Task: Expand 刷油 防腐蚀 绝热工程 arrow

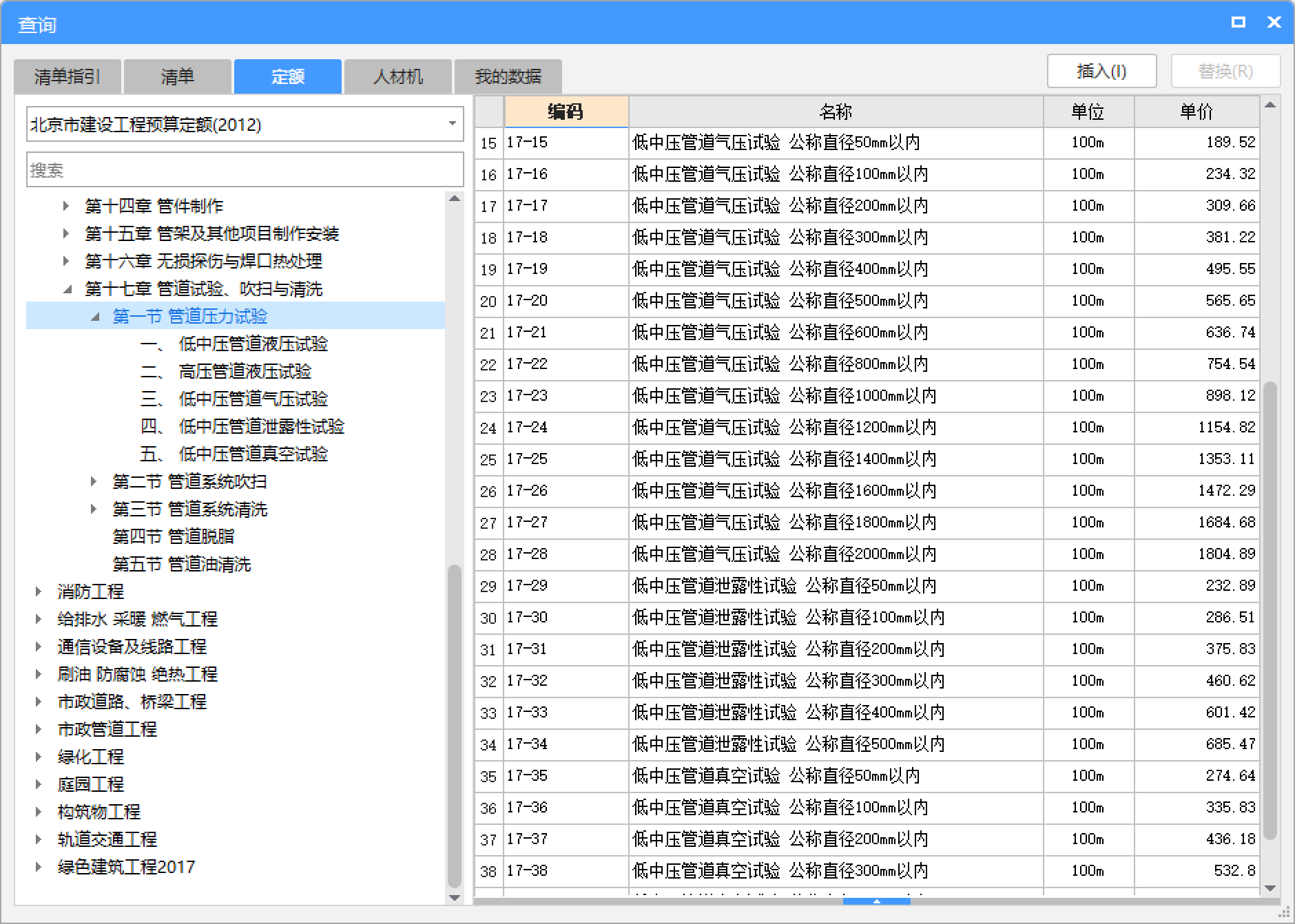Action: (39, 674)
